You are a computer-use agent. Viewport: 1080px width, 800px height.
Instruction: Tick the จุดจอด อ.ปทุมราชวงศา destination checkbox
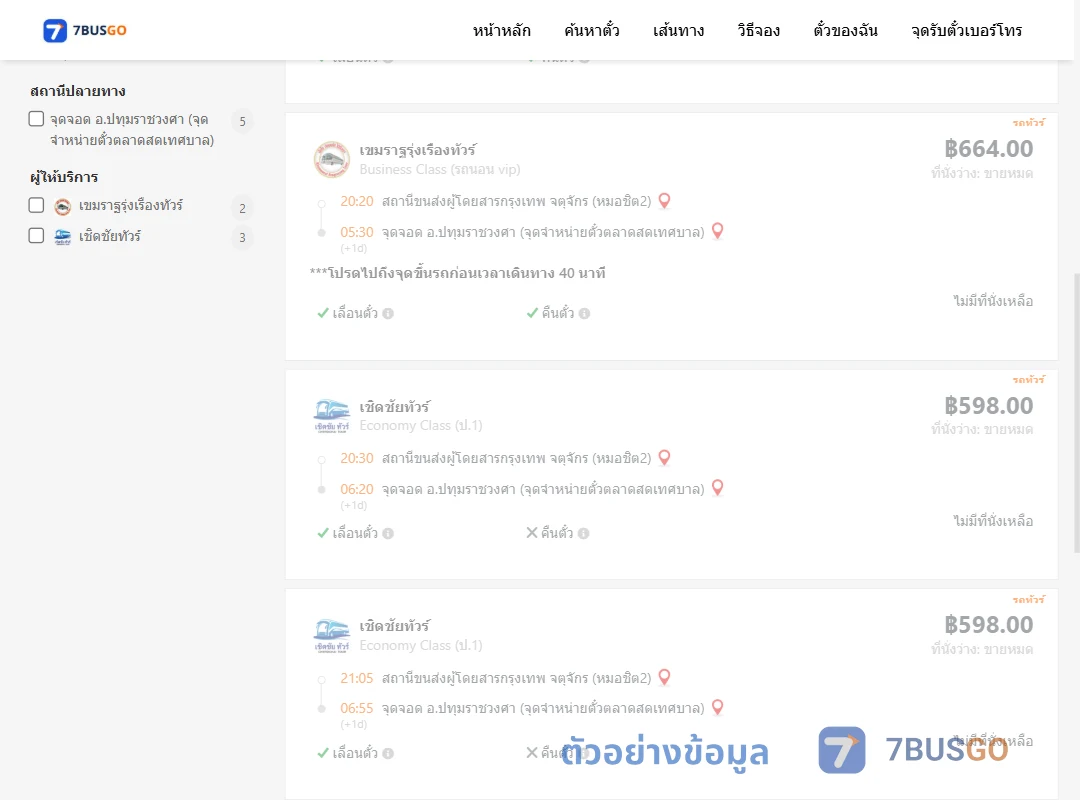coord(37,119)
